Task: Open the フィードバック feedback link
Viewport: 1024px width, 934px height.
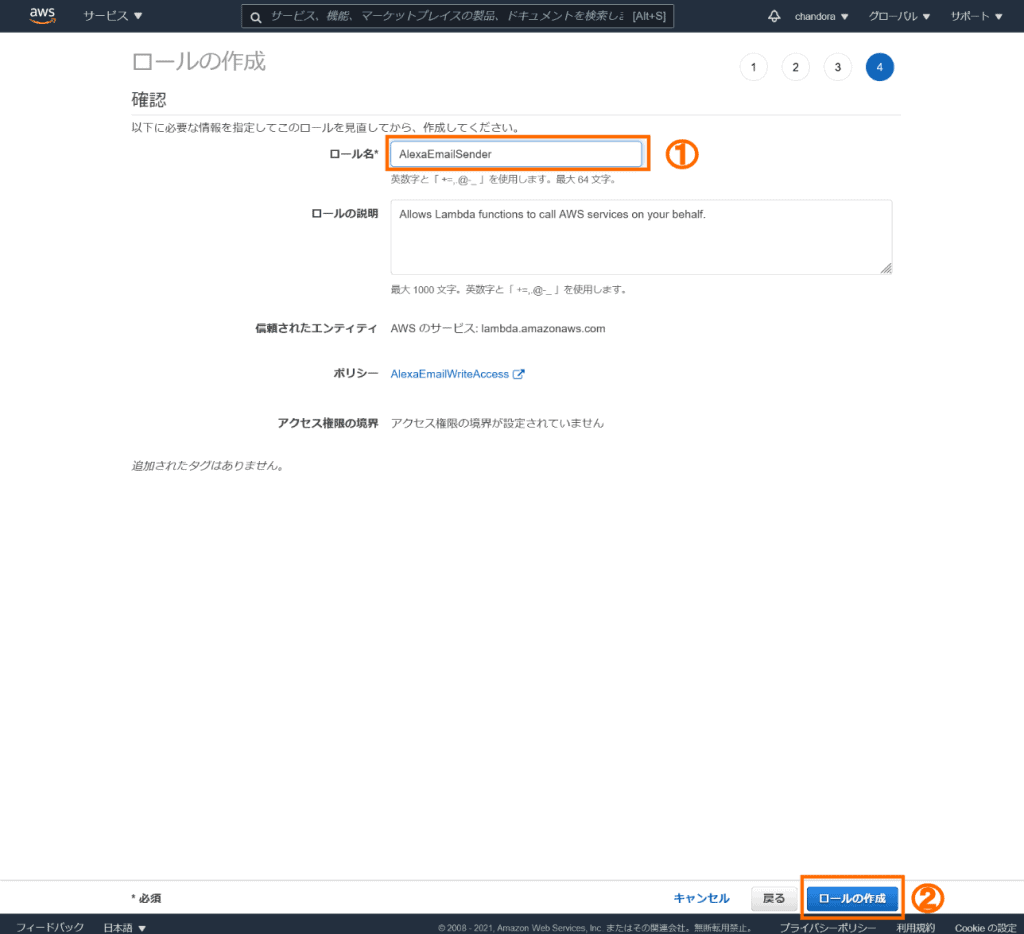Action: (x=50, y=927)
